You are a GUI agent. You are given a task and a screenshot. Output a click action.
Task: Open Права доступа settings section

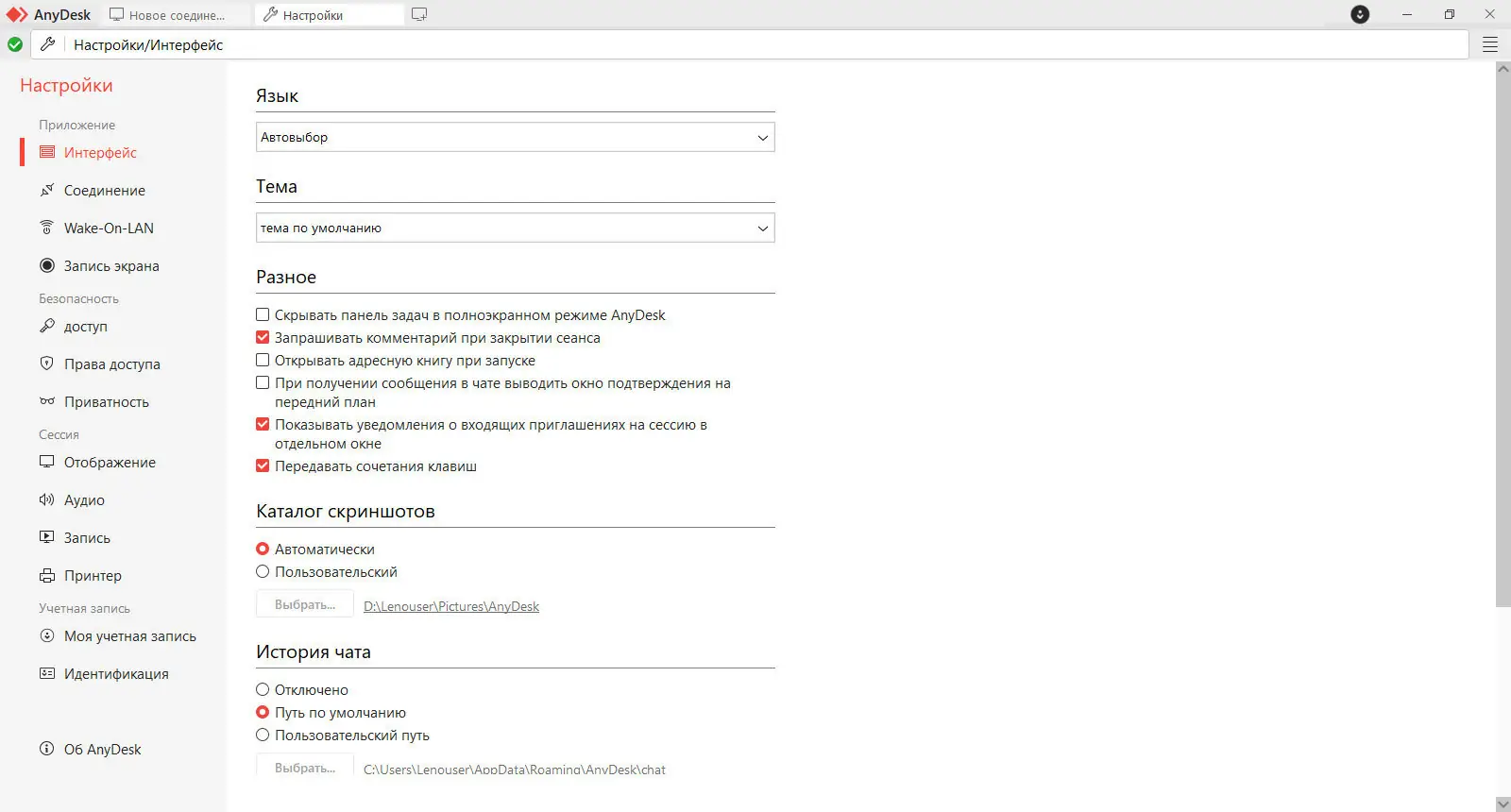click(x=112, y=364)
